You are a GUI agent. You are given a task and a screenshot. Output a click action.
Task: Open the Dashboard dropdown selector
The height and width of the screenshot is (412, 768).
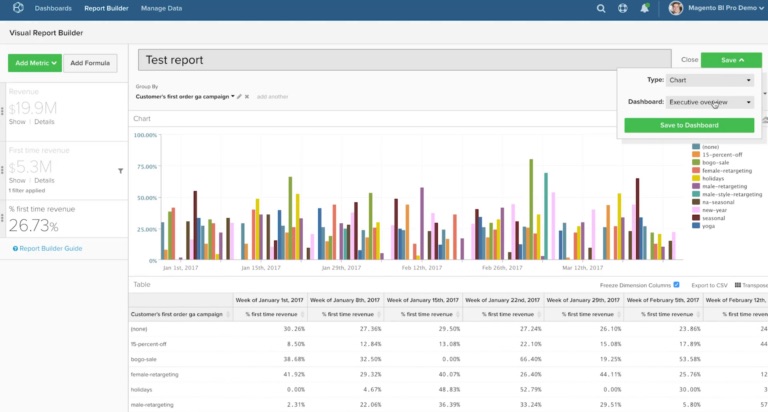[711, 102]
